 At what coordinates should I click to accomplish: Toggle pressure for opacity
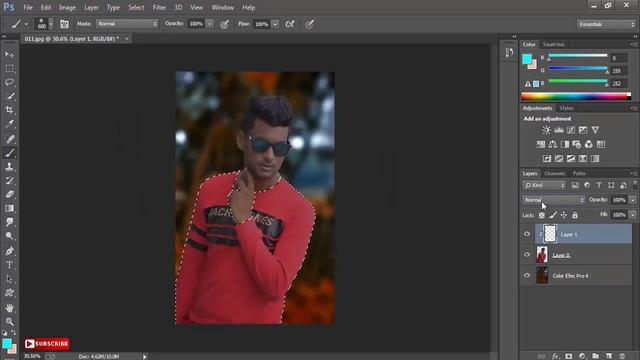pos(224,24)
